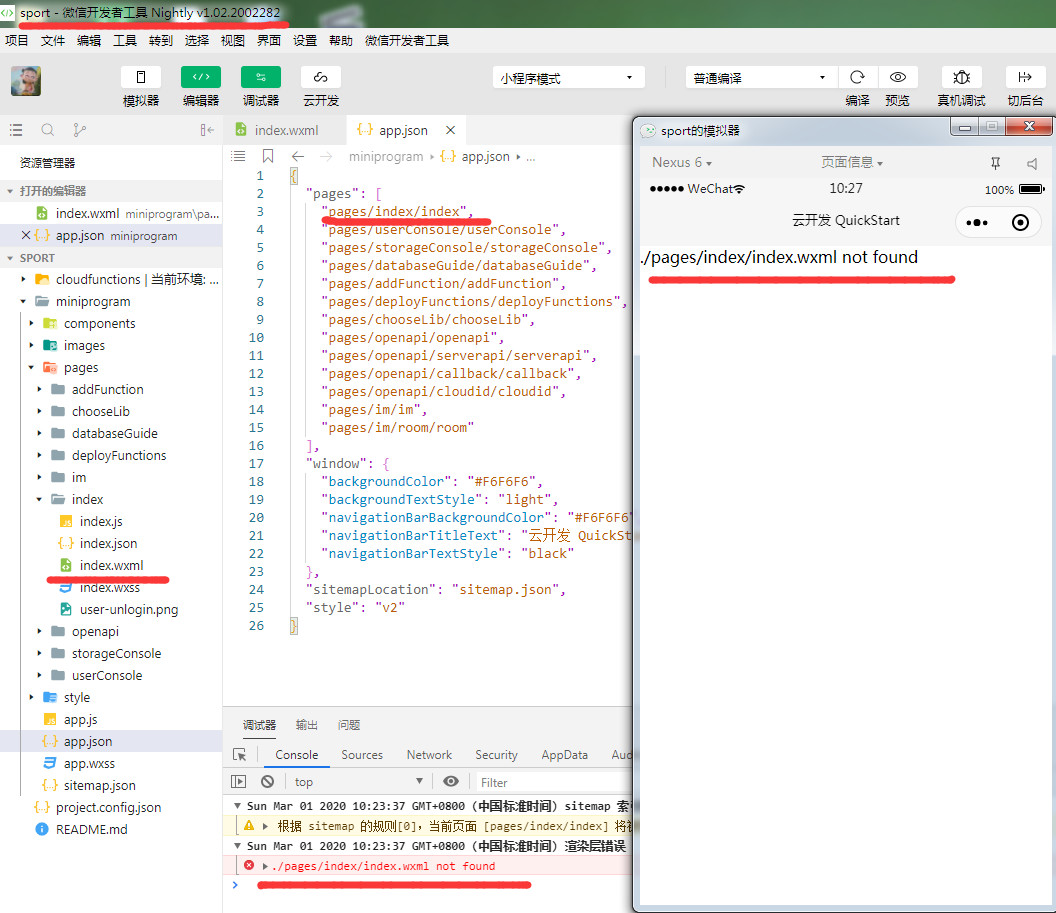The image size is (1056, 913).
Task: Clear the console with the ban icon
Action: pyautogui.click(x=267, y=782)
